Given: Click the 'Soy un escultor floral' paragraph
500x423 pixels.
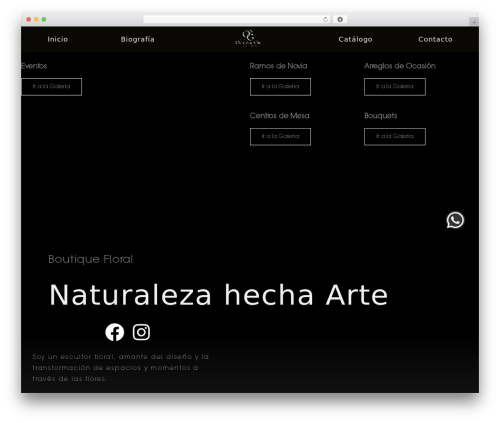Looking at the screenshot, I should click(120, 367).
